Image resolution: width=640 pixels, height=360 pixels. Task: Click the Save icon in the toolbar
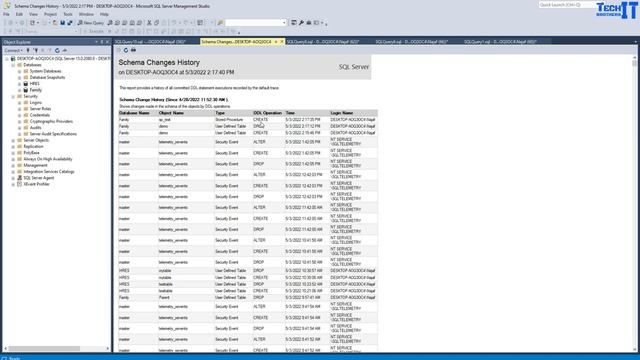62,23
